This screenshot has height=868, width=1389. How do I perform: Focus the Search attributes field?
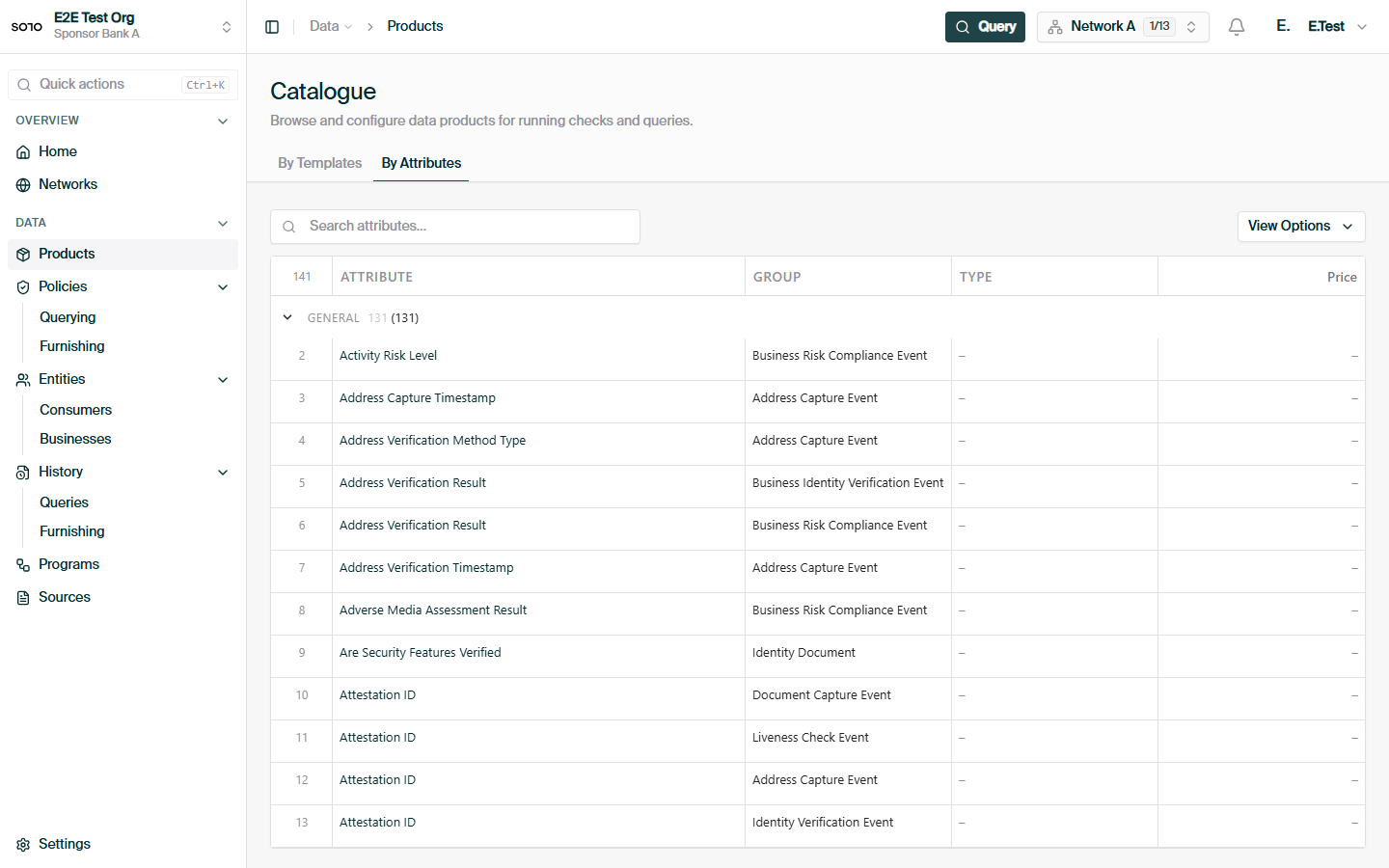point(455,227)
